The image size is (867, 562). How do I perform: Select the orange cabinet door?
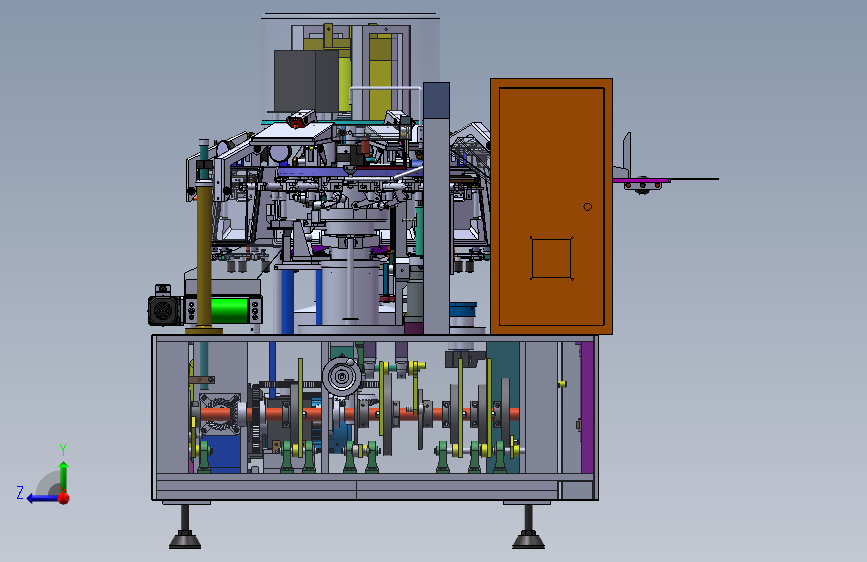tap(551, 206)
